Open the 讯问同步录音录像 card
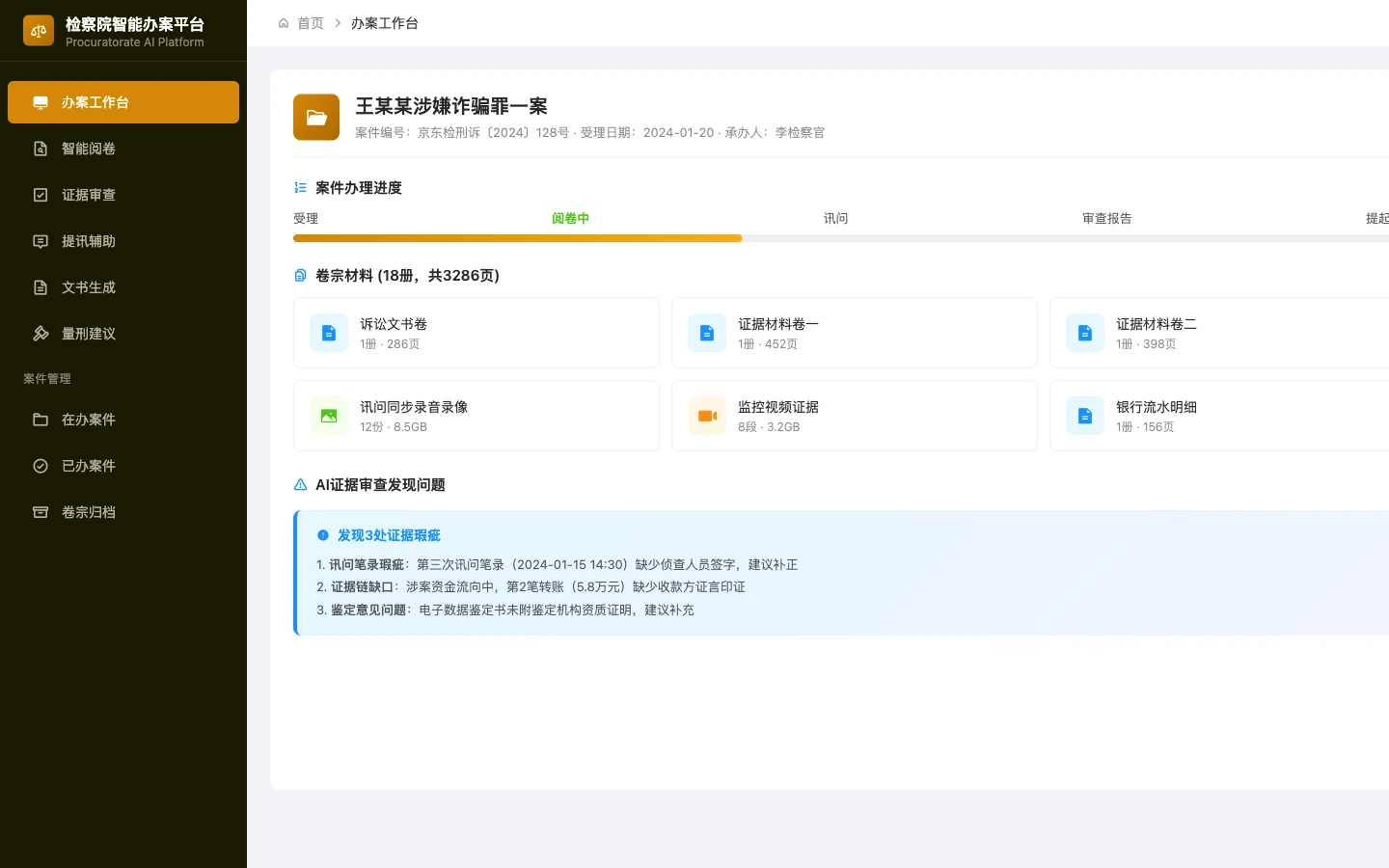 point(477,416)
